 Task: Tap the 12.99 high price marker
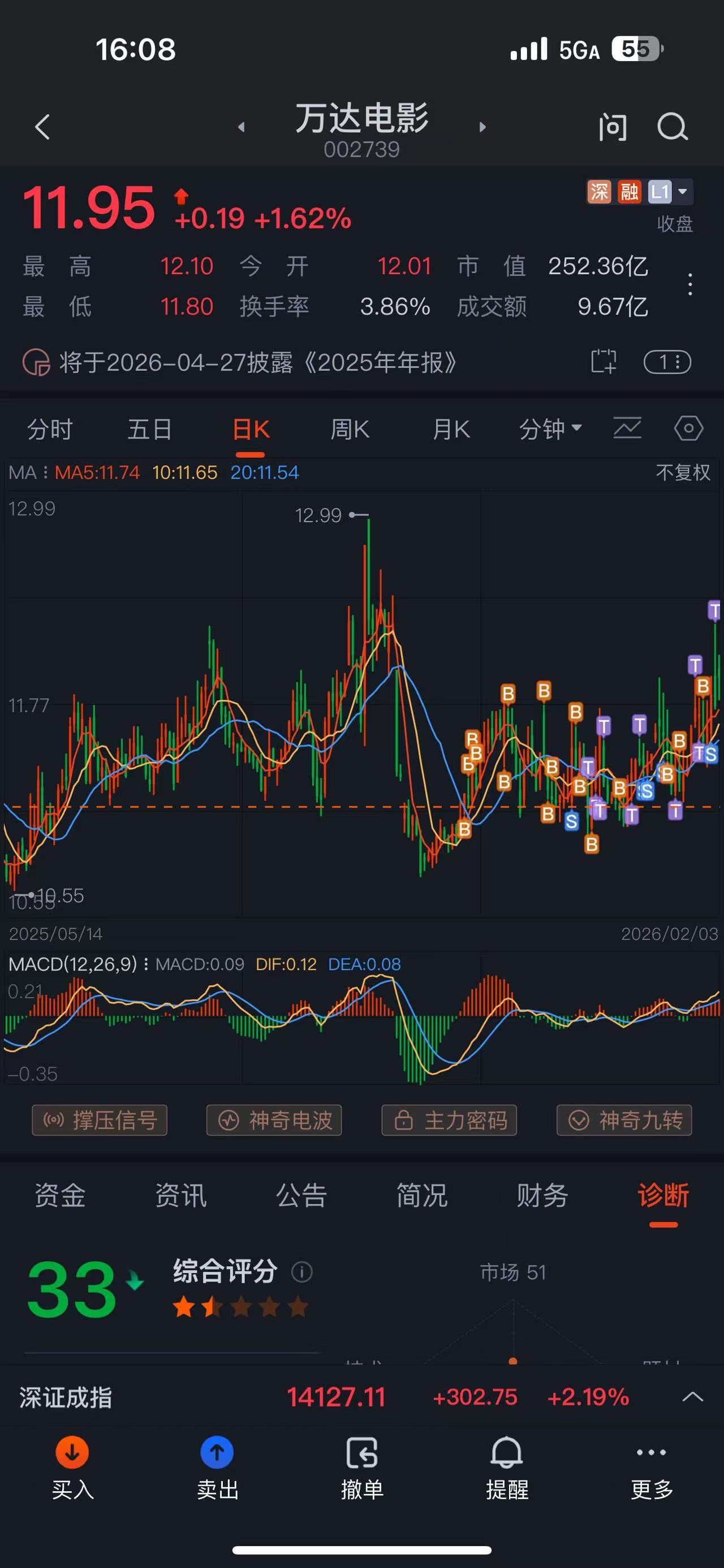(331, 516)
